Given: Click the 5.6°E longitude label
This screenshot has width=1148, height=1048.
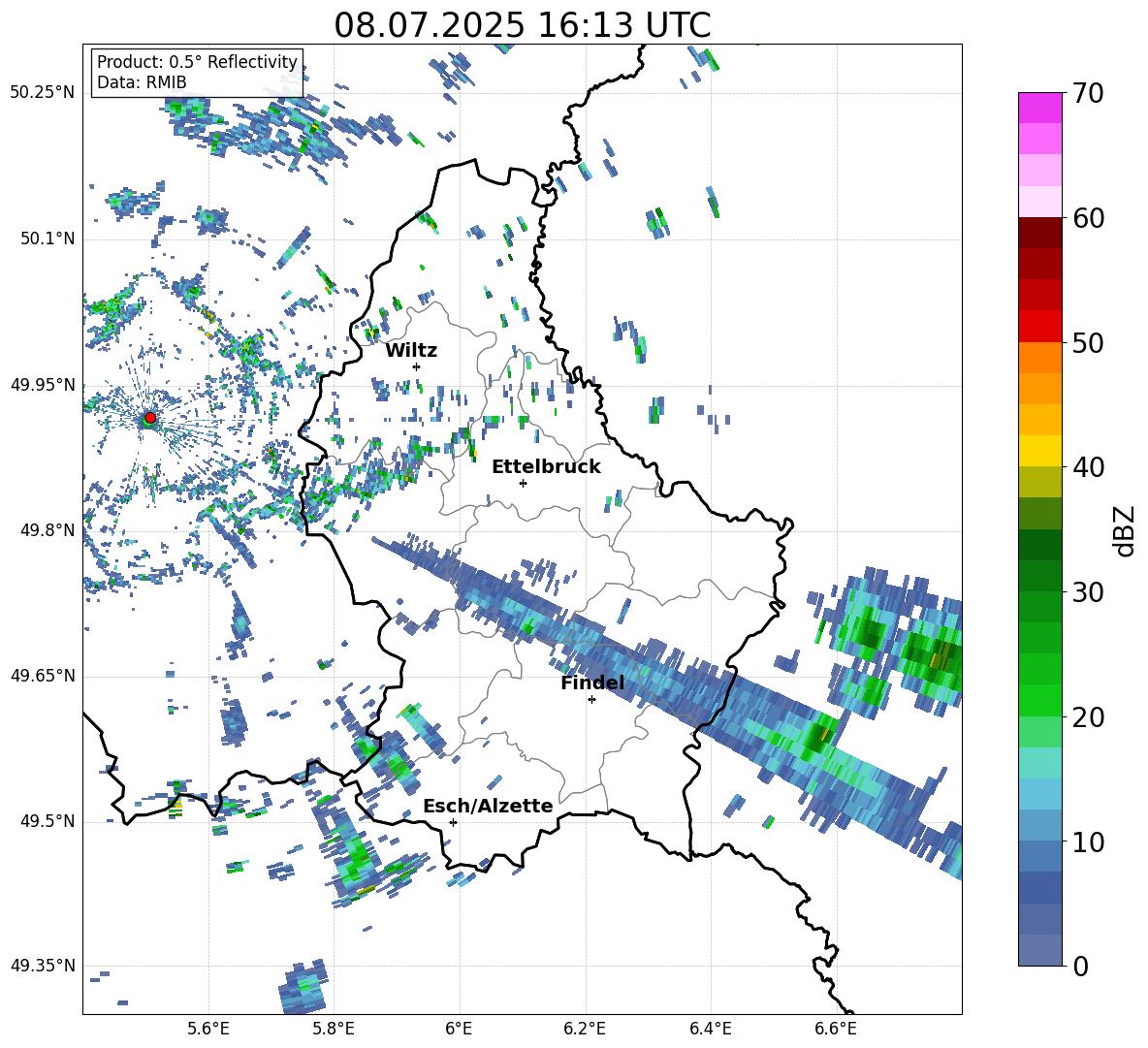Looking at the screenshot, I should coord(207,1030).
